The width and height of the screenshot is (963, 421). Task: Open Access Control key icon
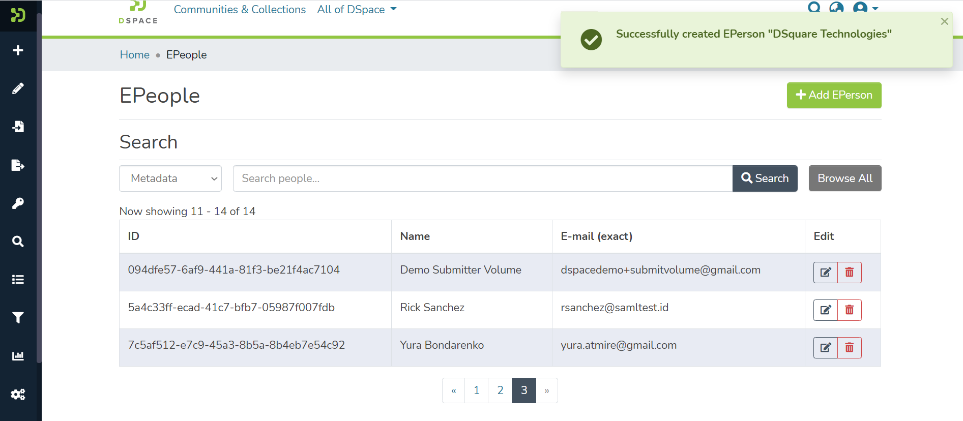(x=17, y=203)
